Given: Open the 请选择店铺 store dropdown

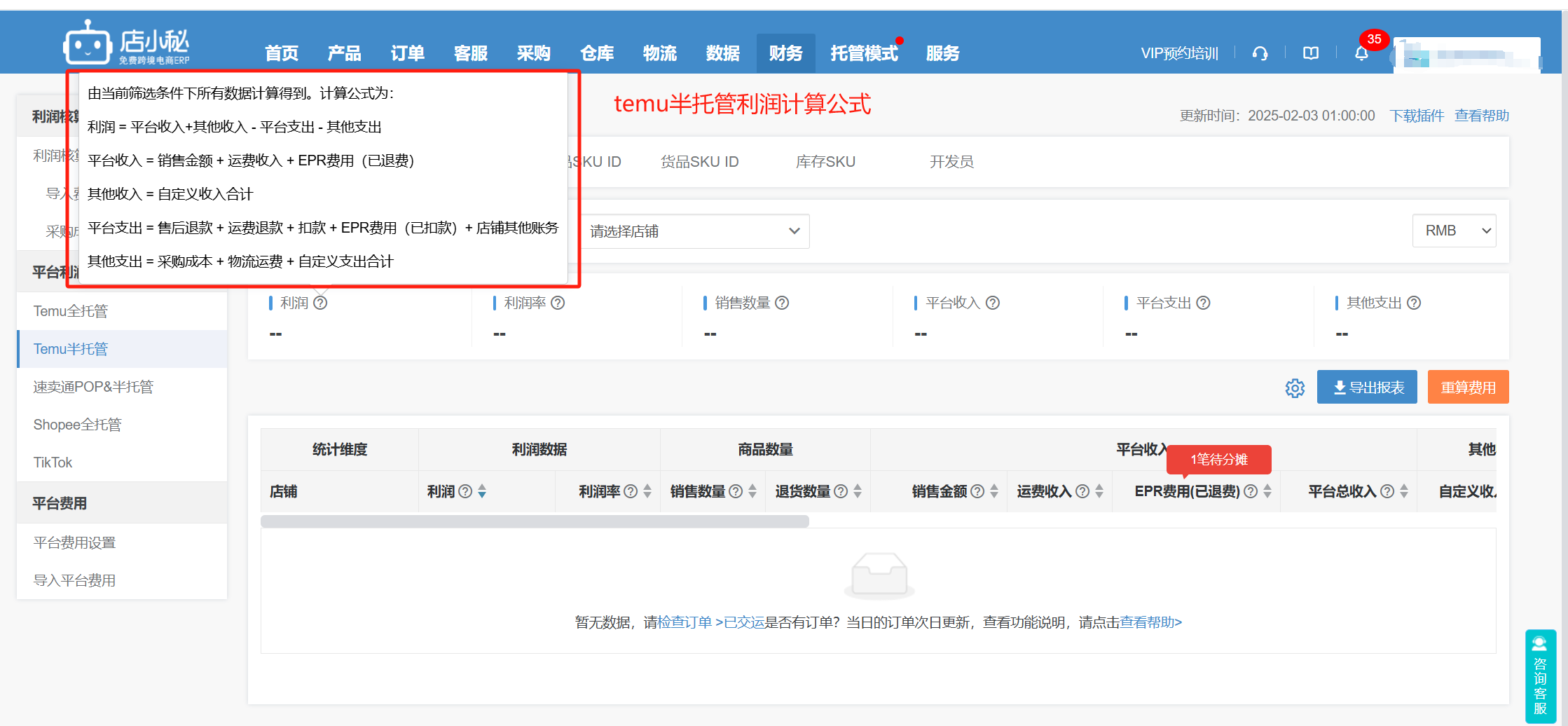Looking at the screenshot, I should 694,231.
